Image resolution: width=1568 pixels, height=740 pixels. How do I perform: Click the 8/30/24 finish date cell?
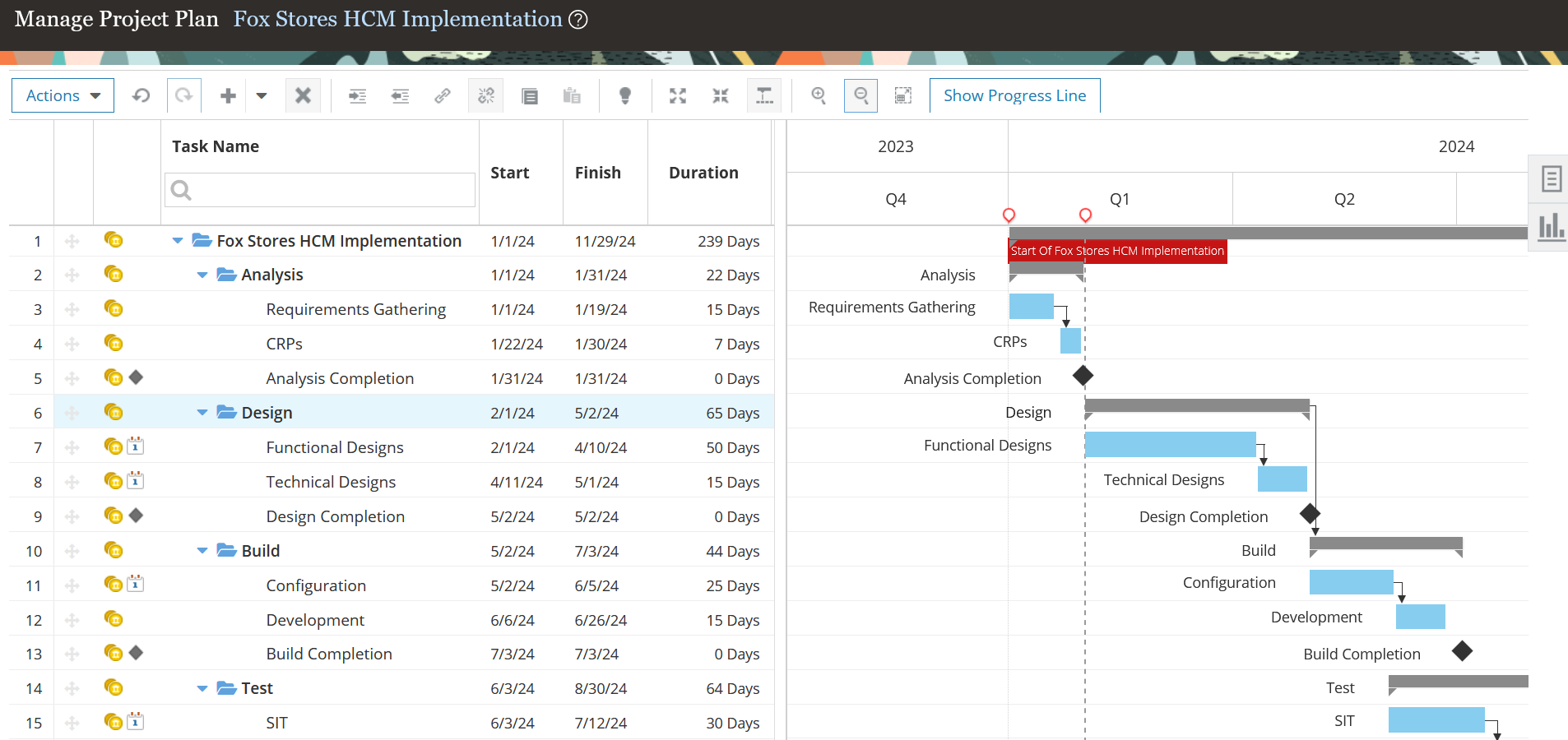coord(601,688)
